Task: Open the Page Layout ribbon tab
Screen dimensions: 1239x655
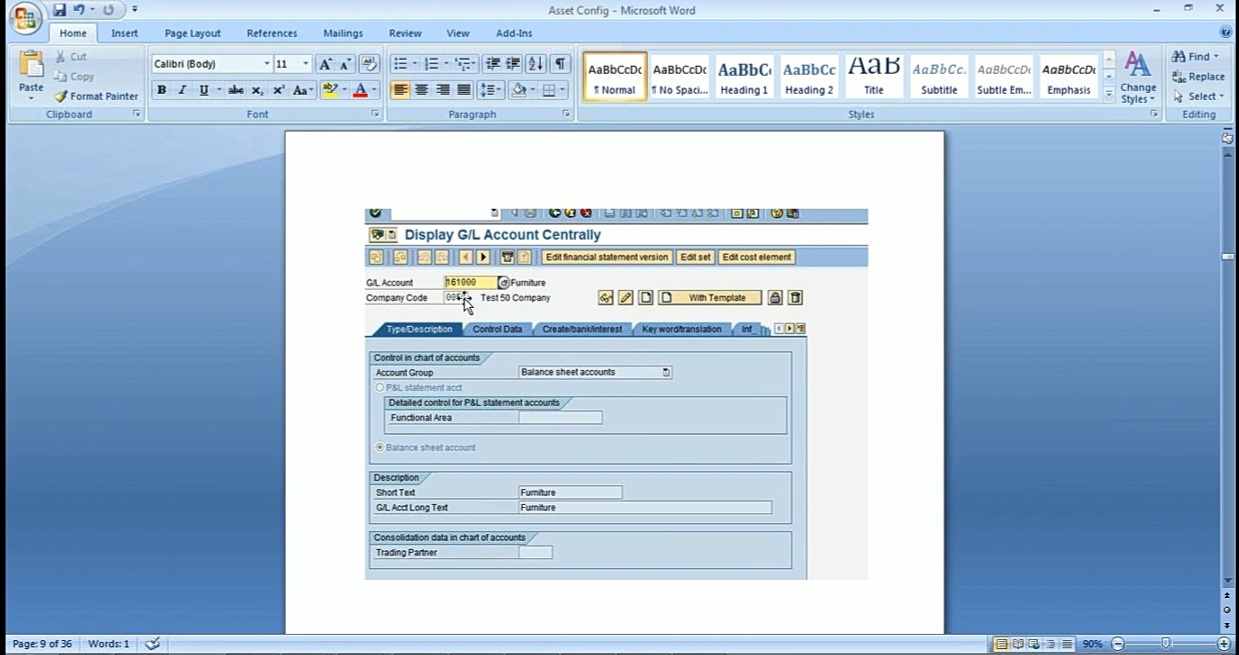Action: click(193, 33)
